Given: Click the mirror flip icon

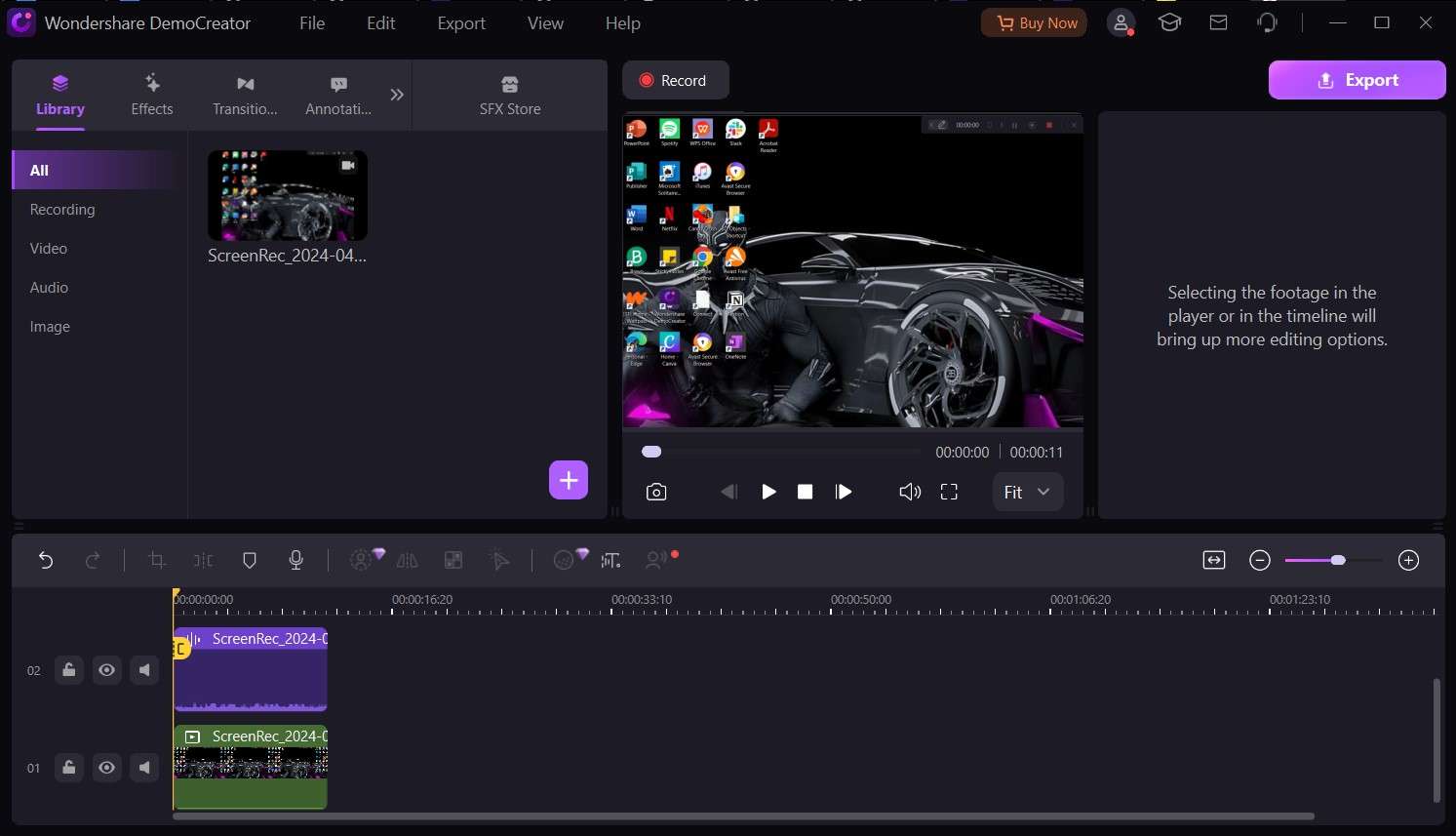Looking at the screenshot, I should [408, 560].
